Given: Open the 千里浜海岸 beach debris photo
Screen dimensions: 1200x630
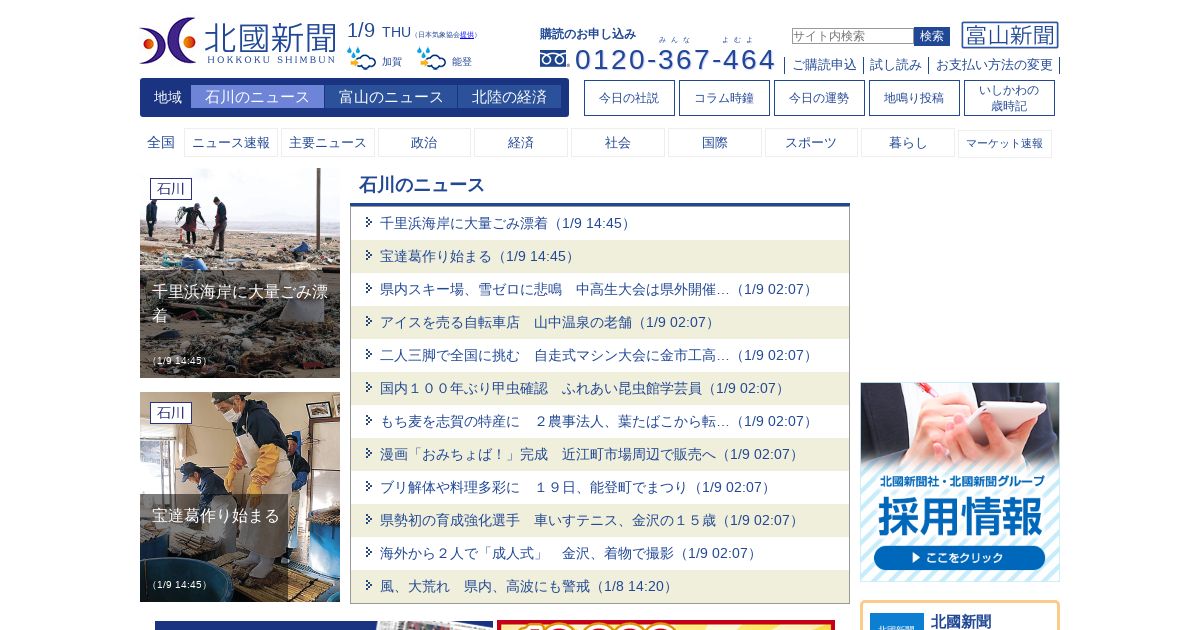Looking at the screenshot, I should pos(240,273).
